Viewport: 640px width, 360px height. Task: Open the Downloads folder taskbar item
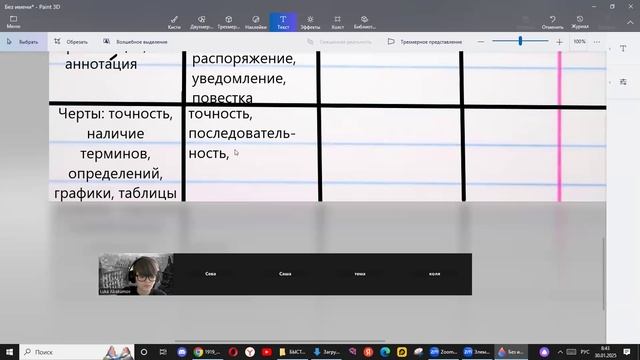click(x=326, y=352)
